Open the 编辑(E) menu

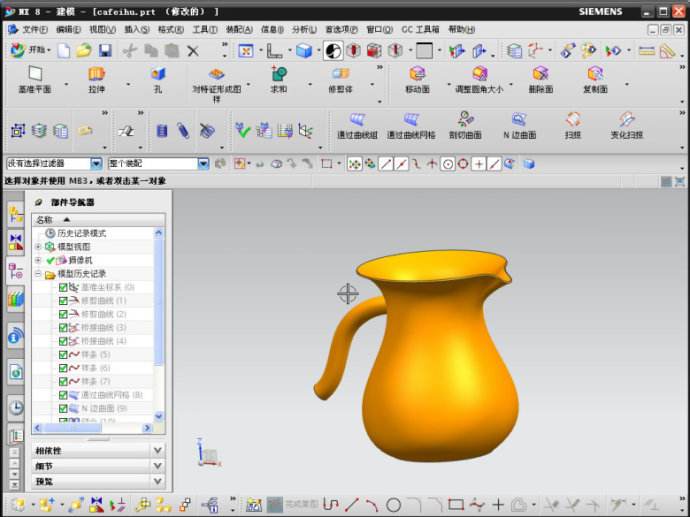point(68,29)
